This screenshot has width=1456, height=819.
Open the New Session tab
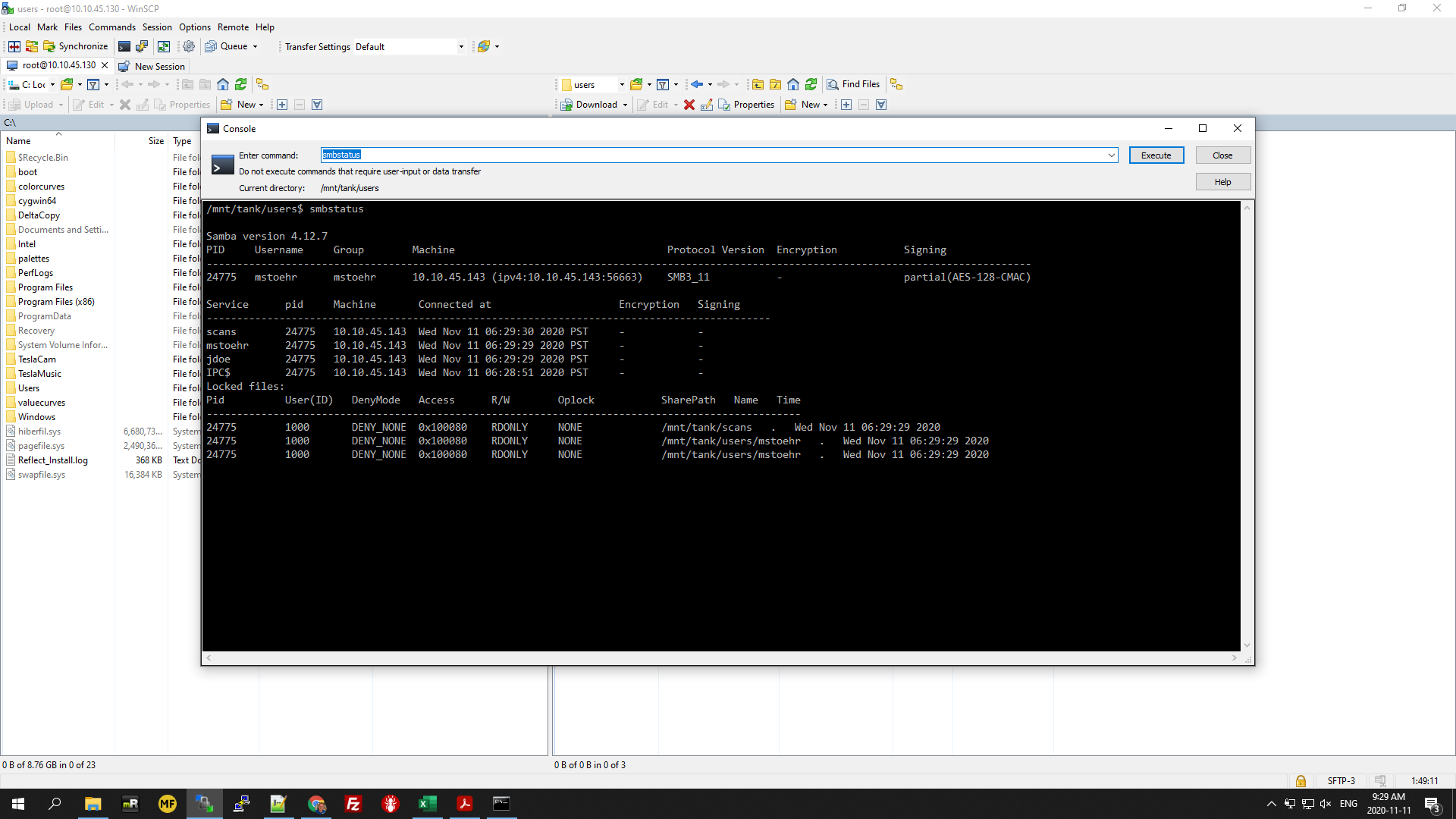tap(152, 66)
